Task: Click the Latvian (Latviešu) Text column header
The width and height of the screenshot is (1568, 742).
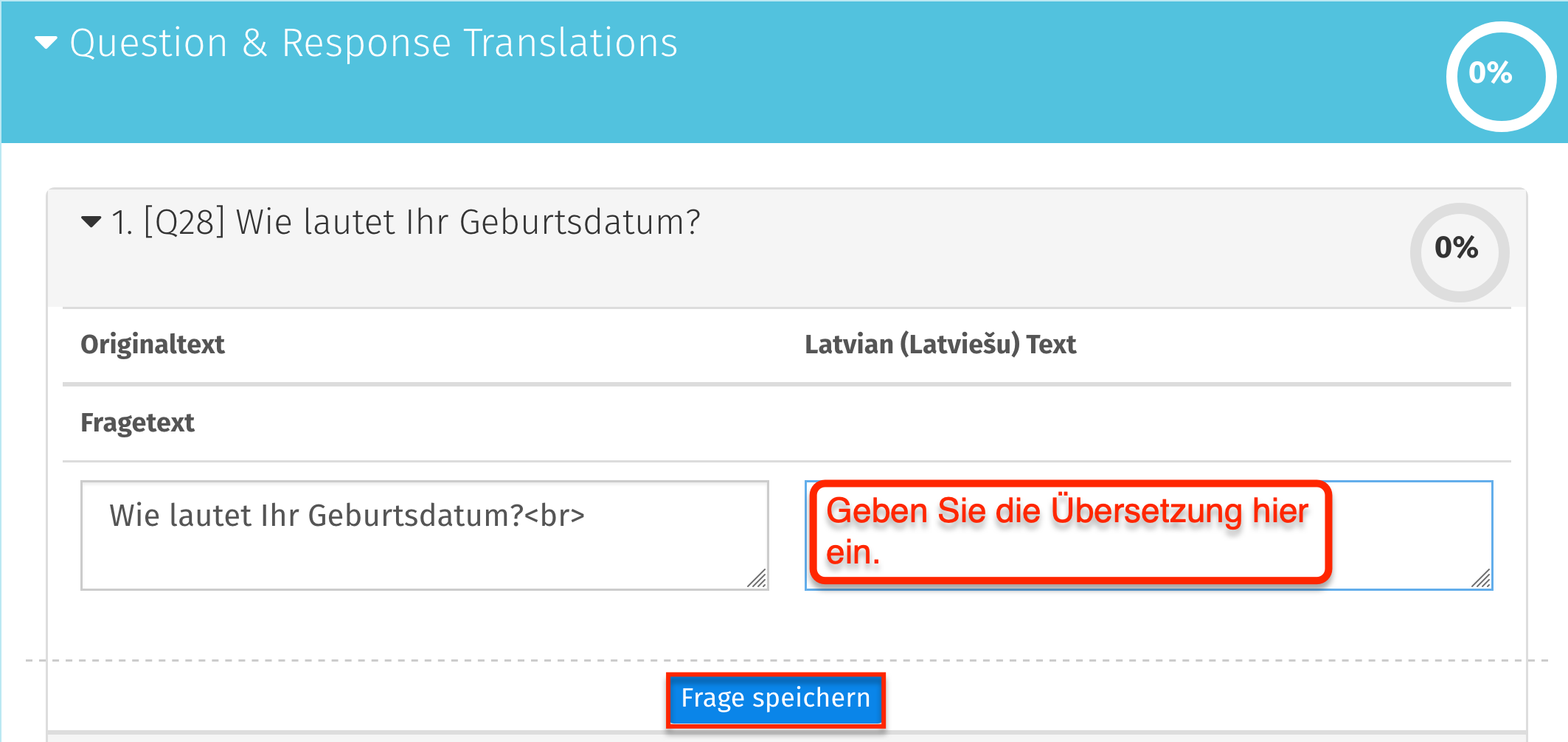Action: coord(940,344)
